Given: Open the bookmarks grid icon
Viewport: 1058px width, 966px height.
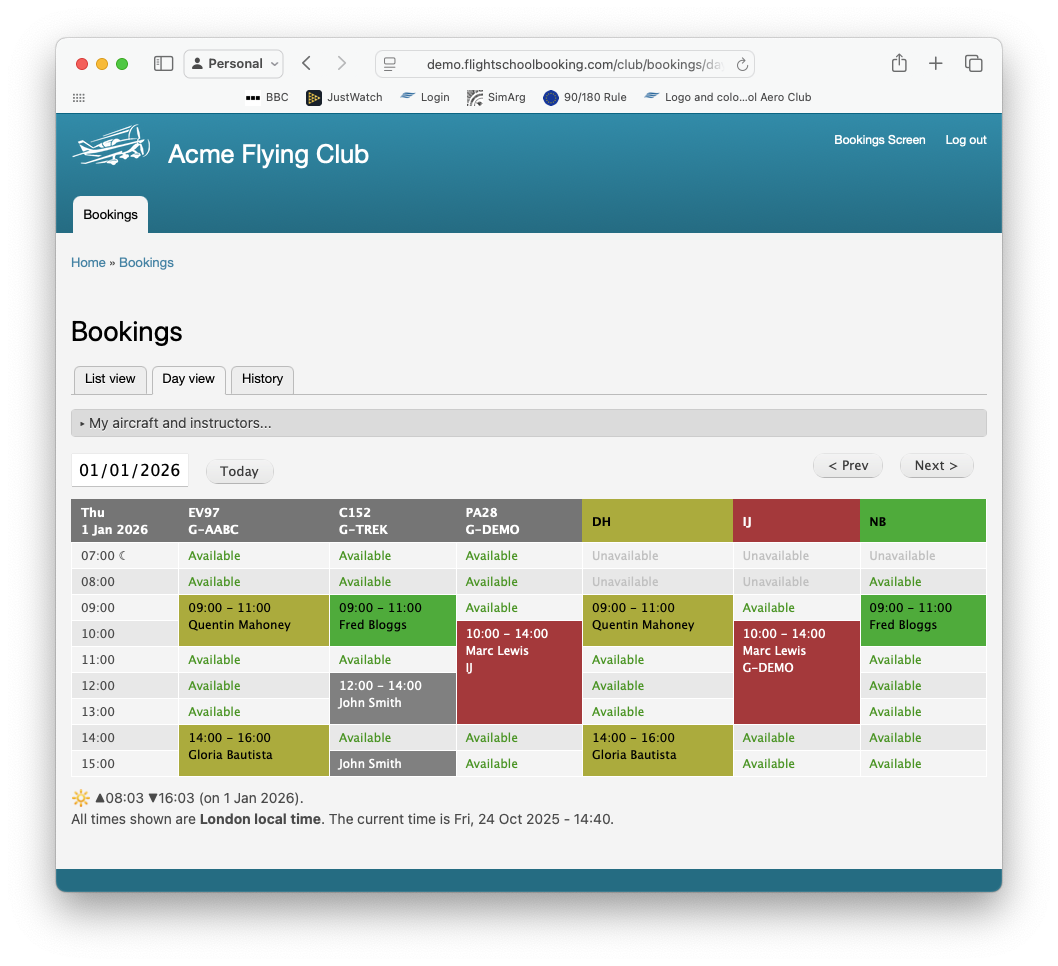Looking at the screenshot, I should (79, 98).
